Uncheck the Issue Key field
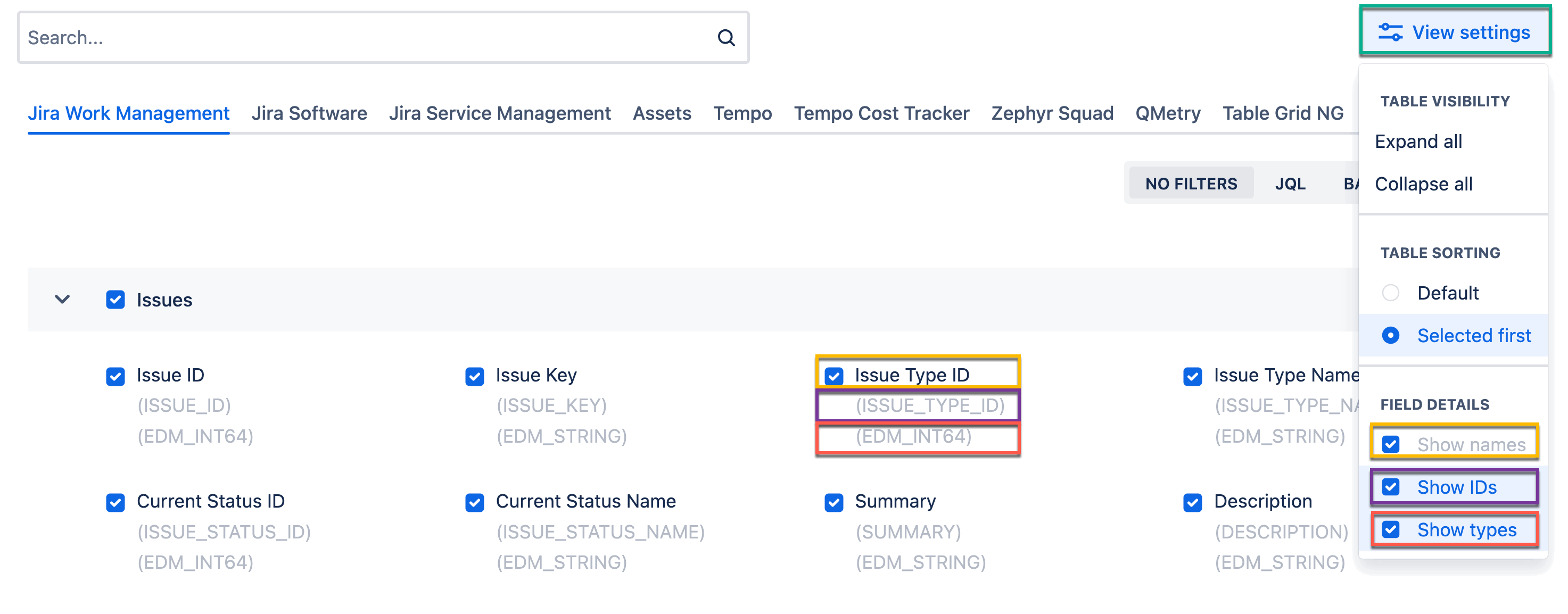 tap(474, 376)
